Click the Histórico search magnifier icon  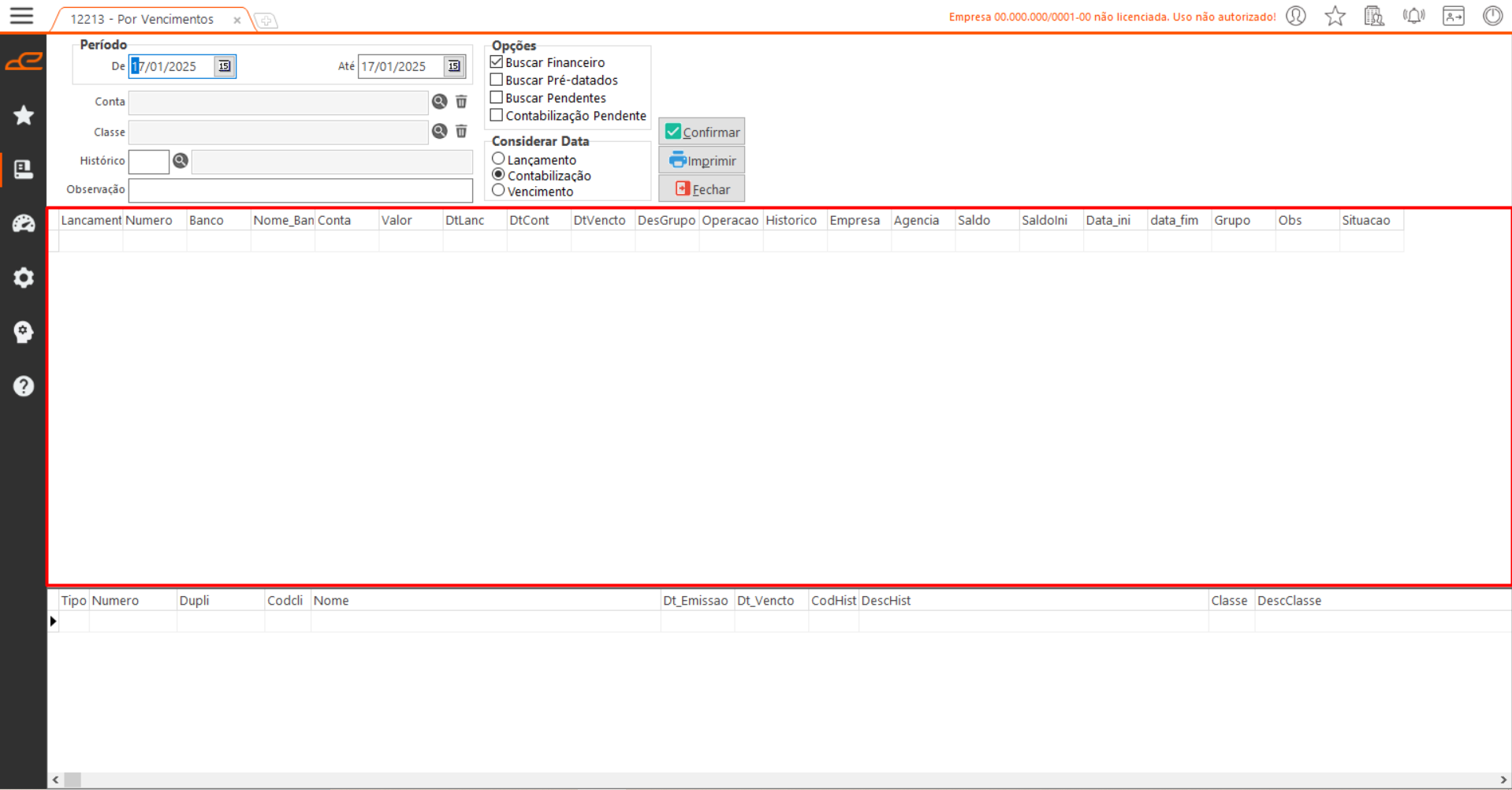[x=181, y=161]
